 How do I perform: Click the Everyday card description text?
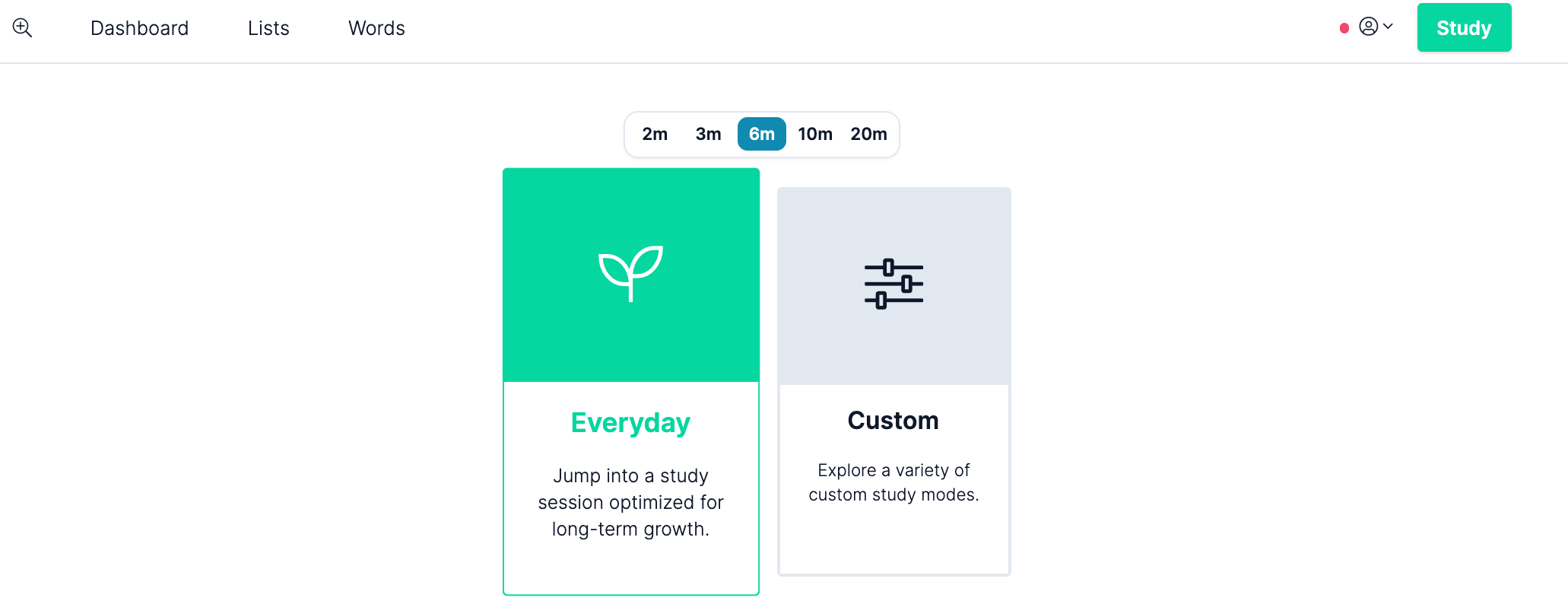(x=630, y=502)
